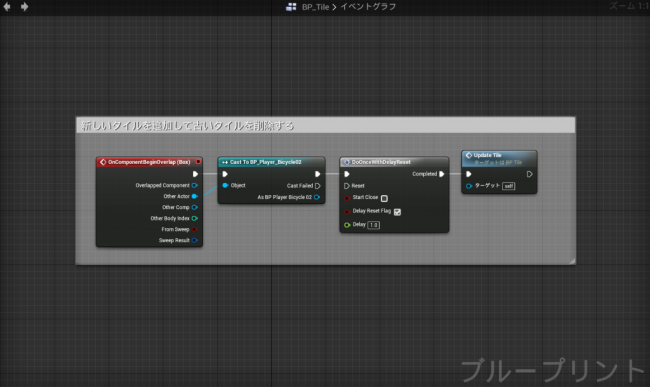The width and height of the screenshot is (650, 387).
Task: Click the ターゲット input pin on Update Tile
Action: pyautogui.click(x=469, y=186)
